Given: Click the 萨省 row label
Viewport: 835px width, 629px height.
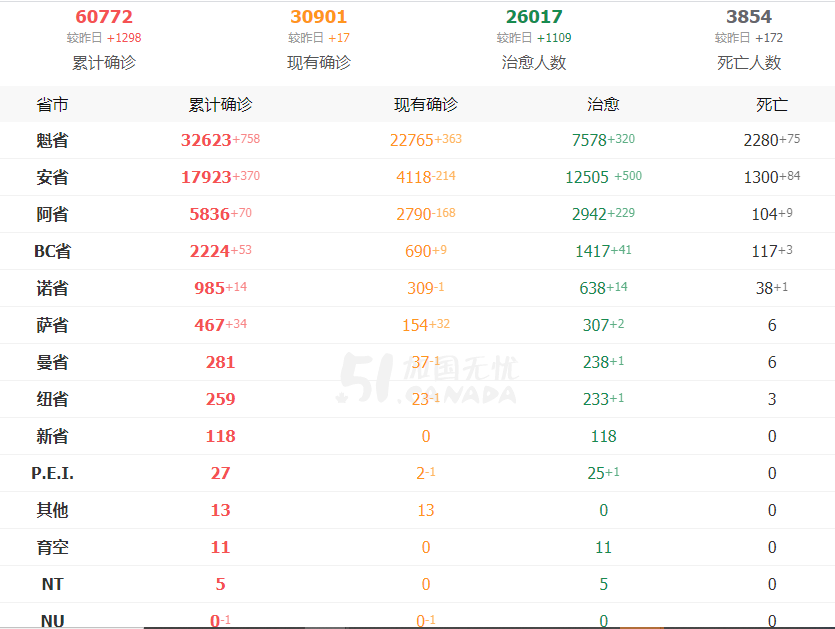Looking at the screenshot, I should tap(52, 325).
